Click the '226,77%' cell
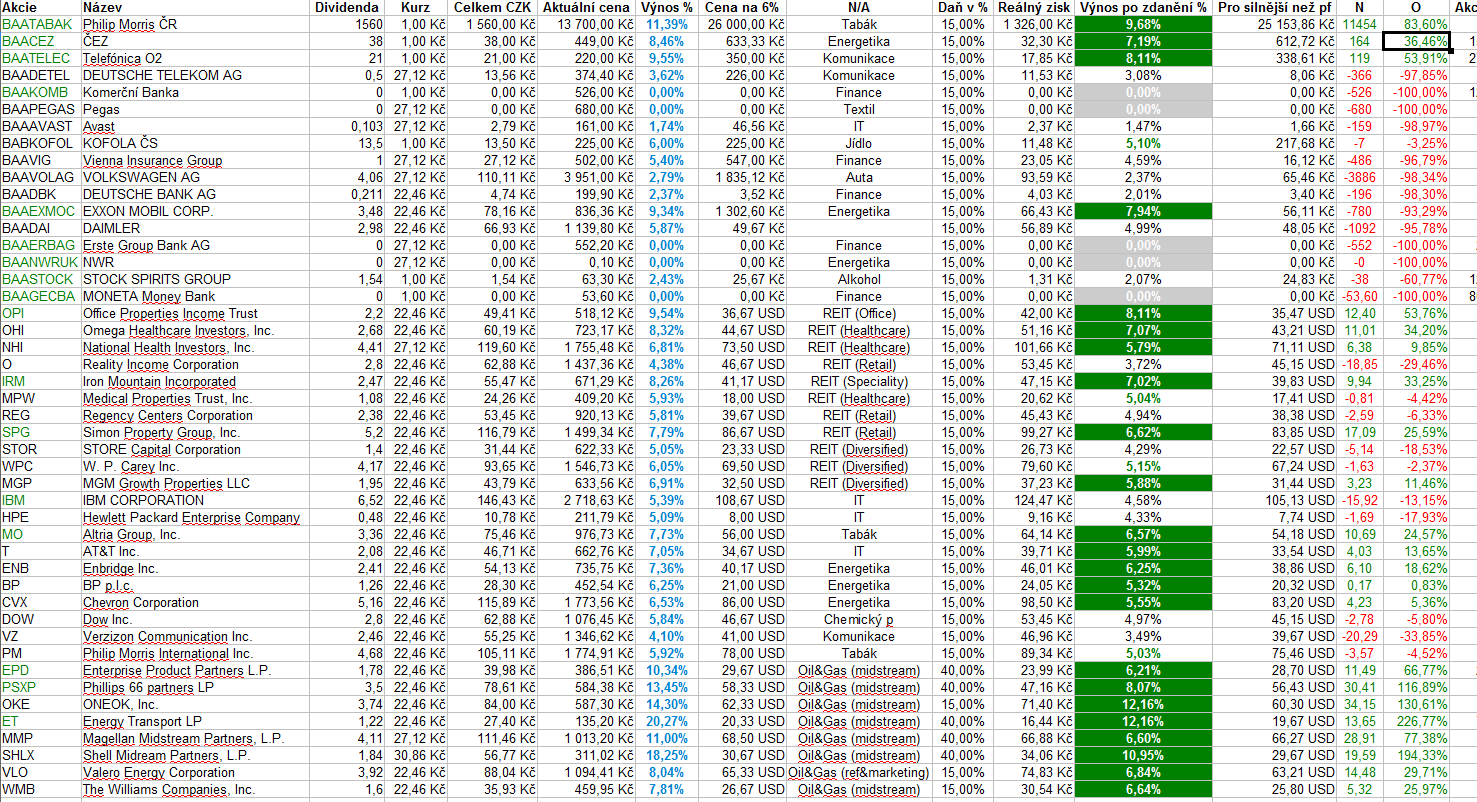 tap(1416, 721)
